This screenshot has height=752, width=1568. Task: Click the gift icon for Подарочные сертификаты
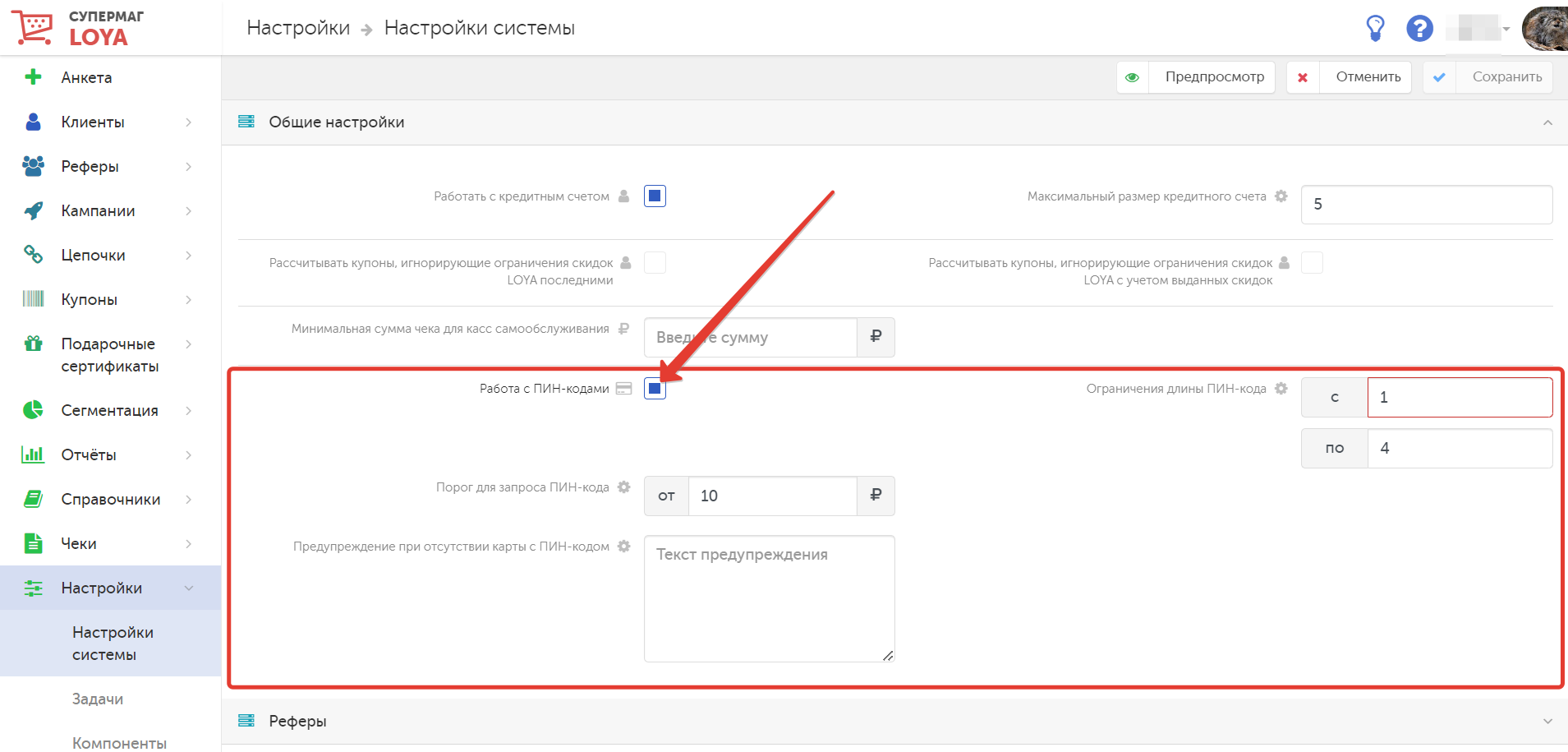(x=33, y=344)
